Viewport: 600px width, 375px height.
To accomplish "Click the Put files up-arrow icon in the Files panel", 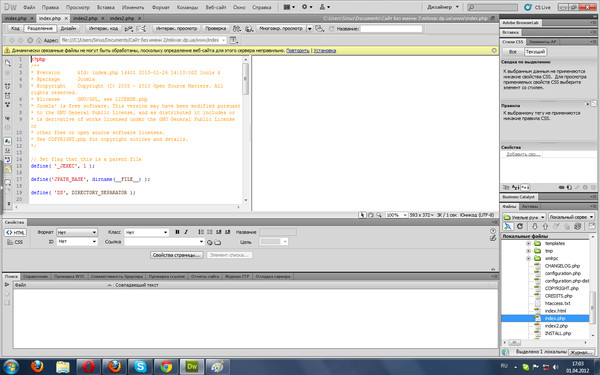I will (545, 227).
